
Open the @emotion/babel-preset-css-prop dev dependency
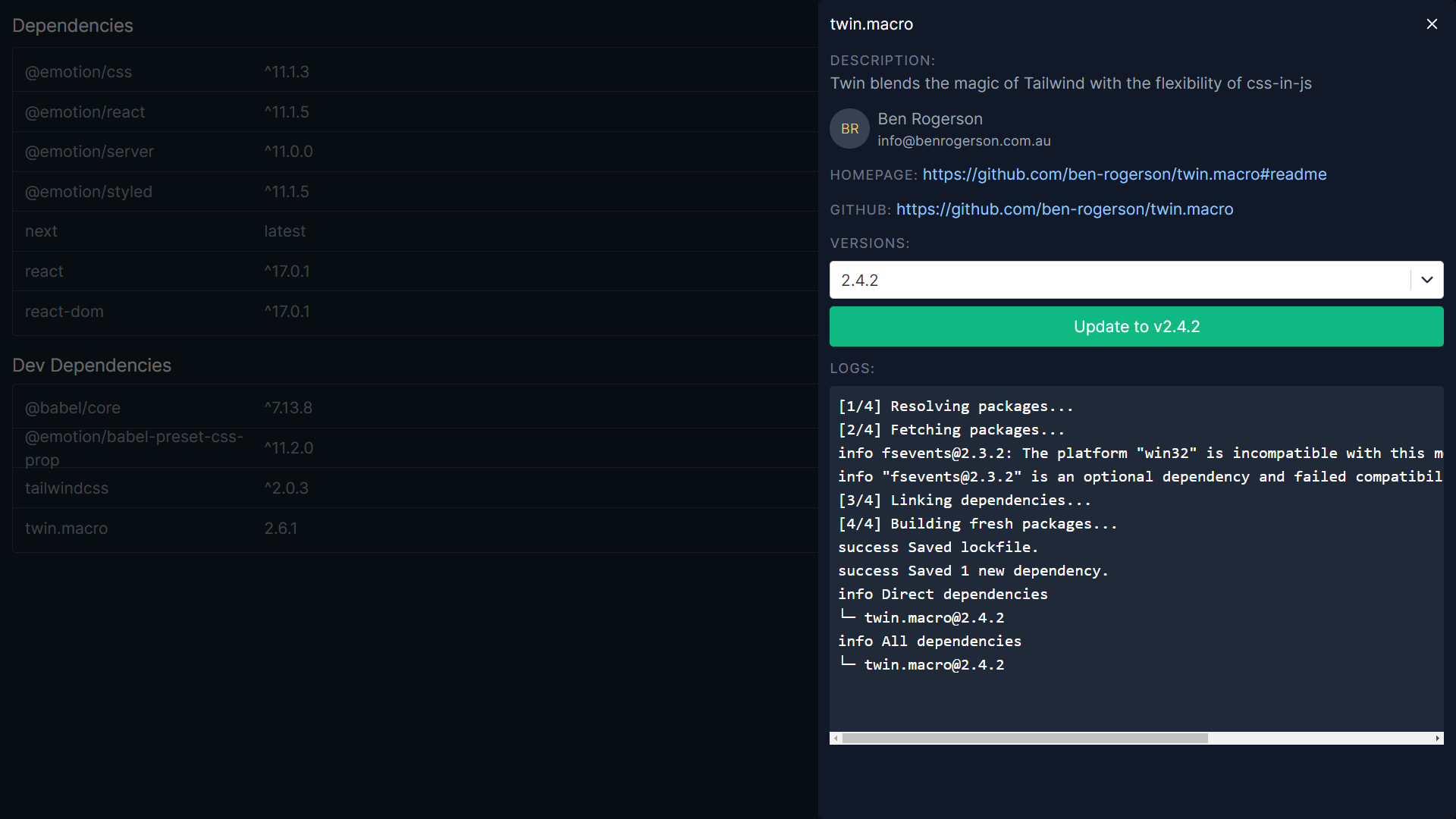coord(413,448)
